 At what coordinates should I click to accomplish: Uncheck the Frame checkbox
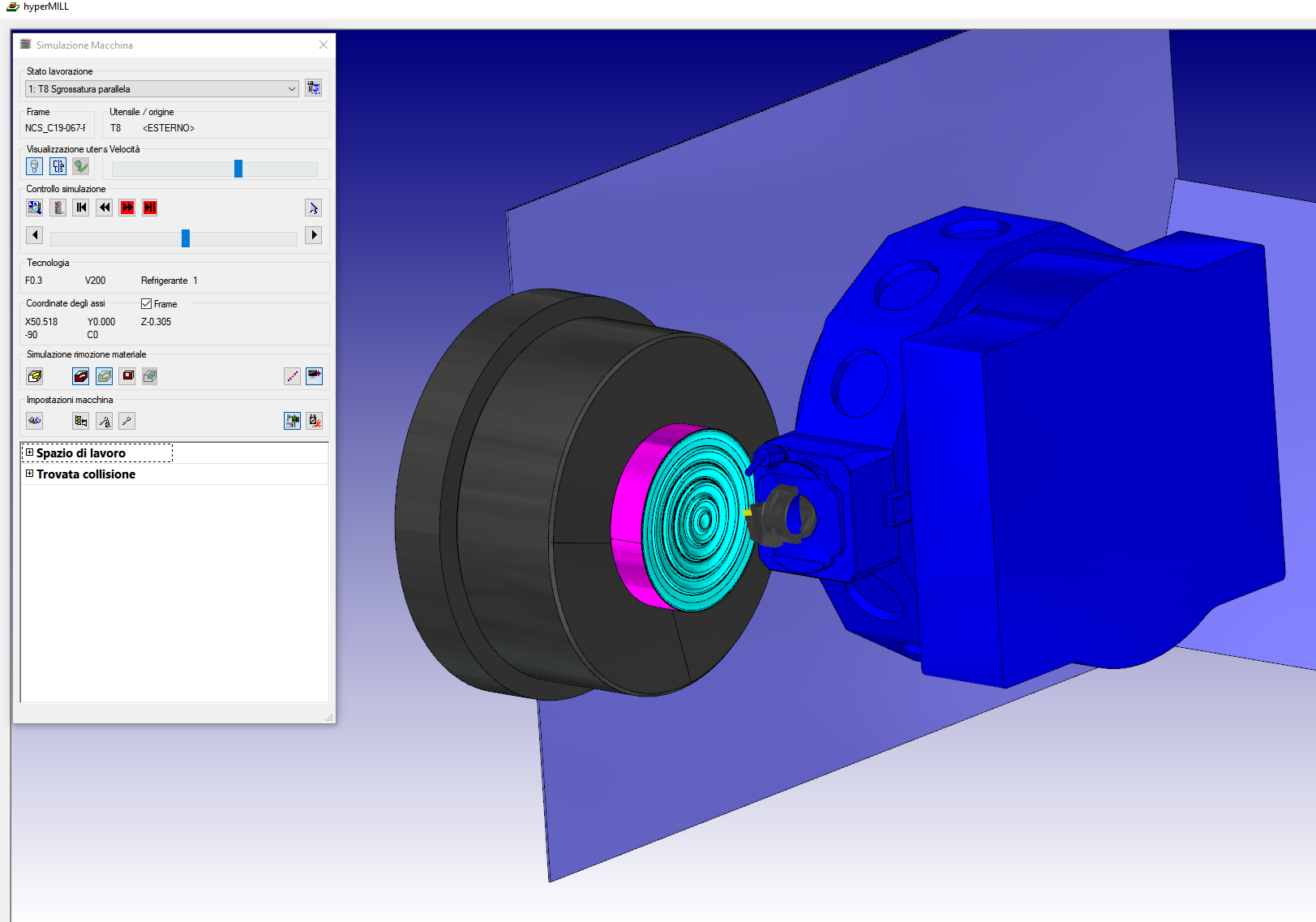coord(147,304)
